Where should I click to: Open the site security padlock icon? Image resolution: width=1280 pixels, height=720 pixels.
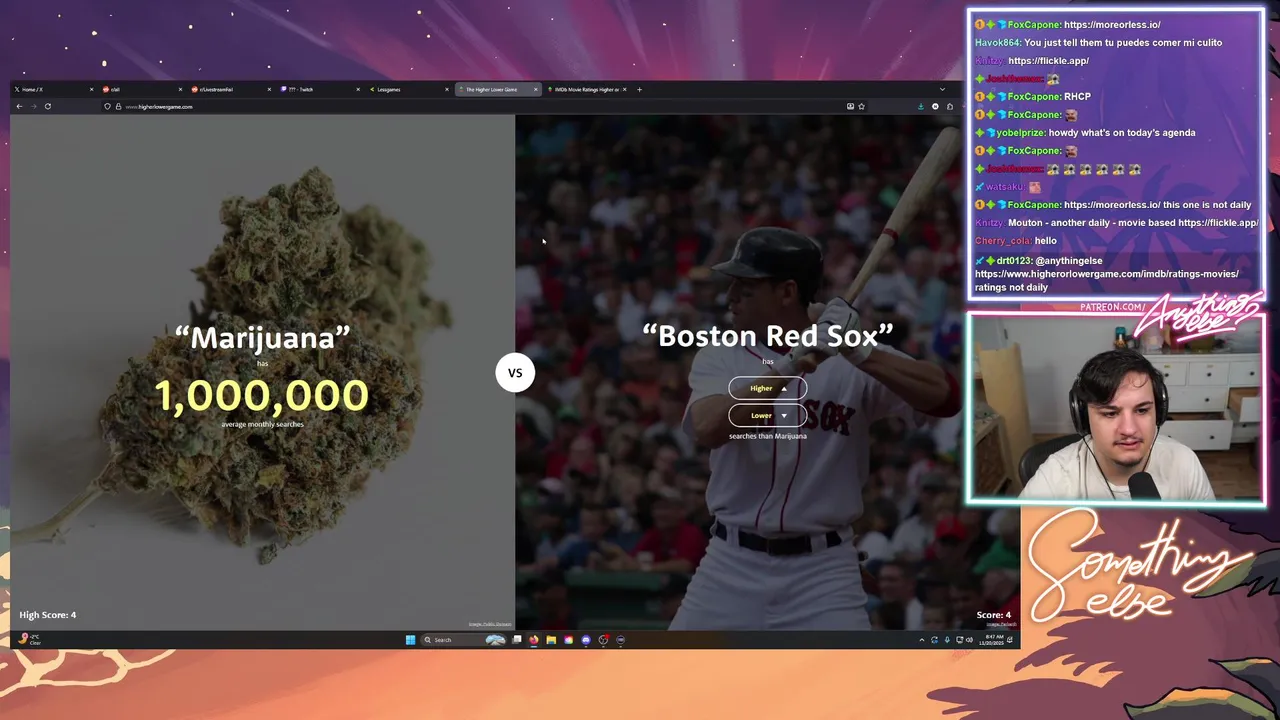pyautogui.click(x=118, y=106)
